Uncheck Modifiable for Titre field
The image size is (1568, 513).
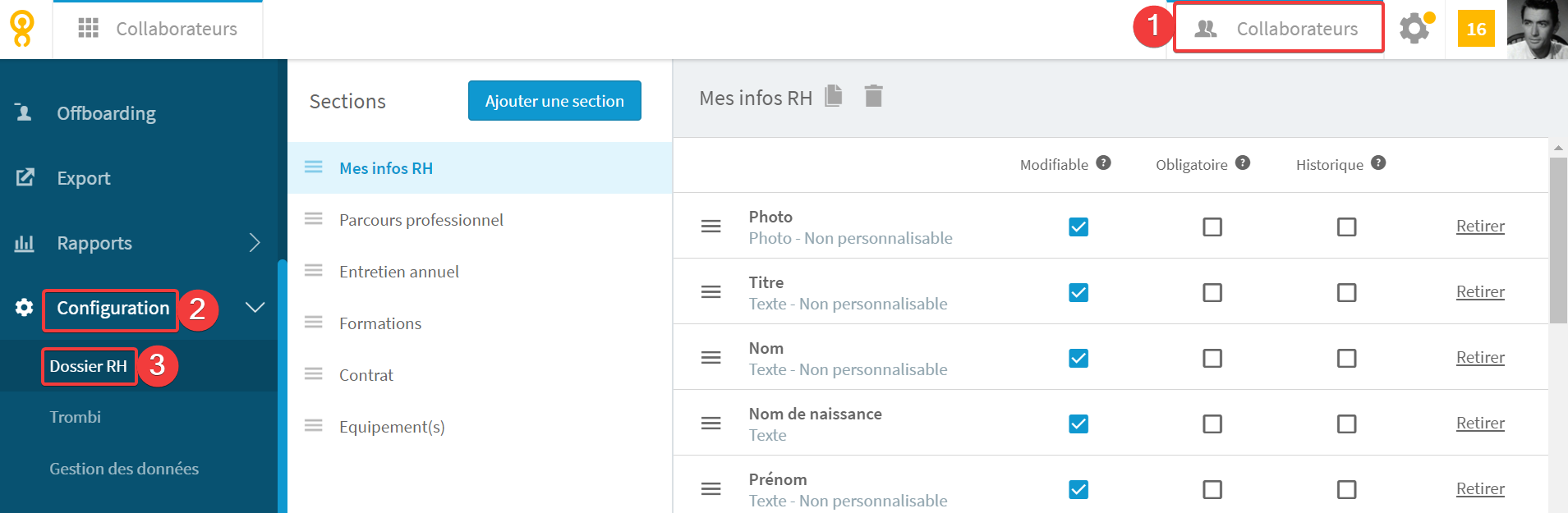pyautogui.click(x=1078, y=292)
